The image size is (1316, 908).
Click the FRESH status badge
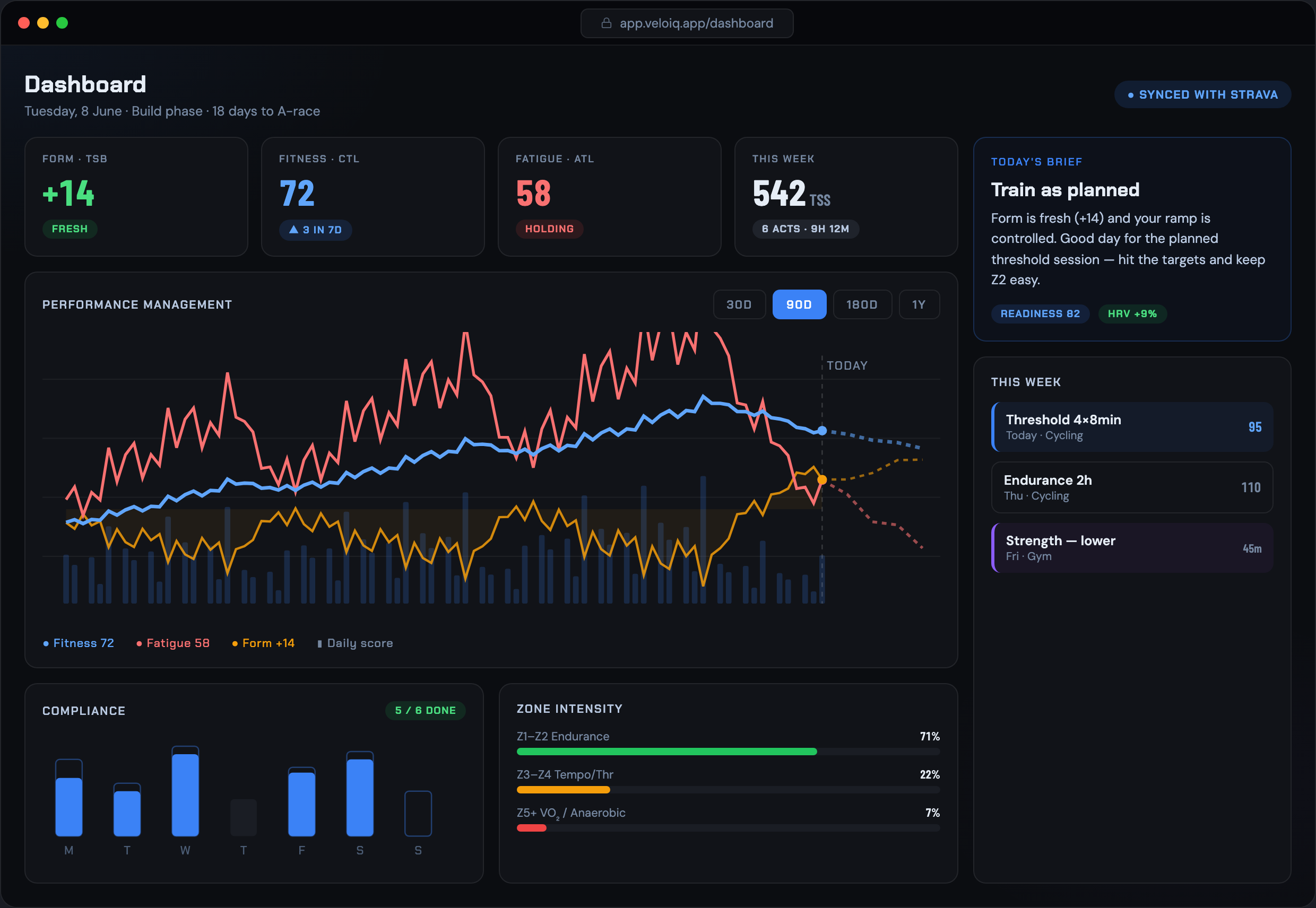[x=70, y=229]
